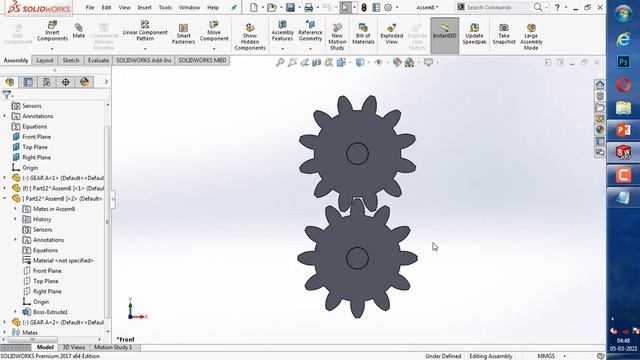Print with the printer icon
640x360 pixels.
coord(309,7)
